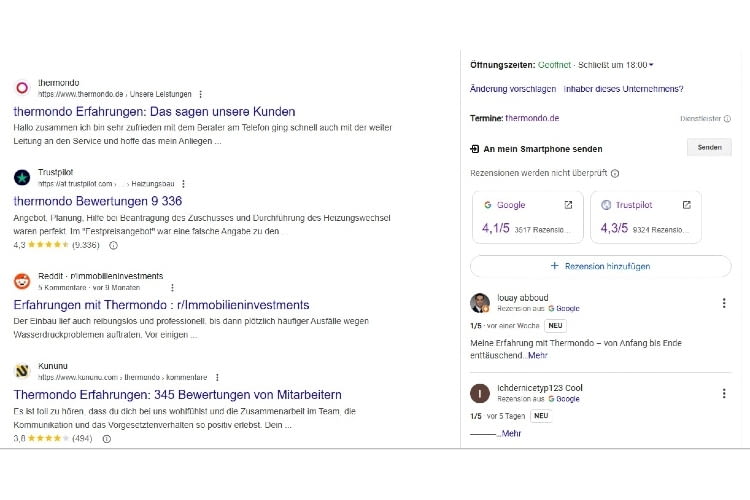Click 'Ichdernicetyp123 Cool' reviewer name
750x500 pixels.
coord(540,388)
